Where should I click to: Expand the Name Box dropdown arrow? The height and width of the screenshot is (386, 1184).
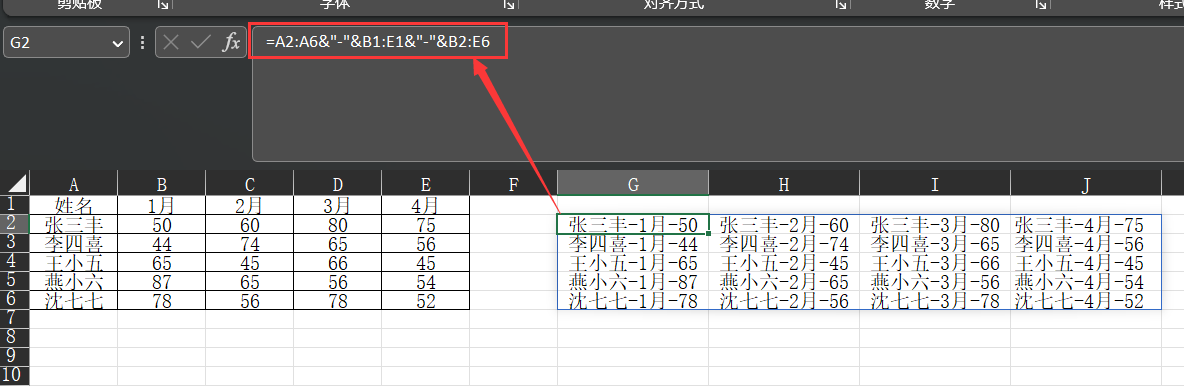pyautogui.click(x=117, y=44)
